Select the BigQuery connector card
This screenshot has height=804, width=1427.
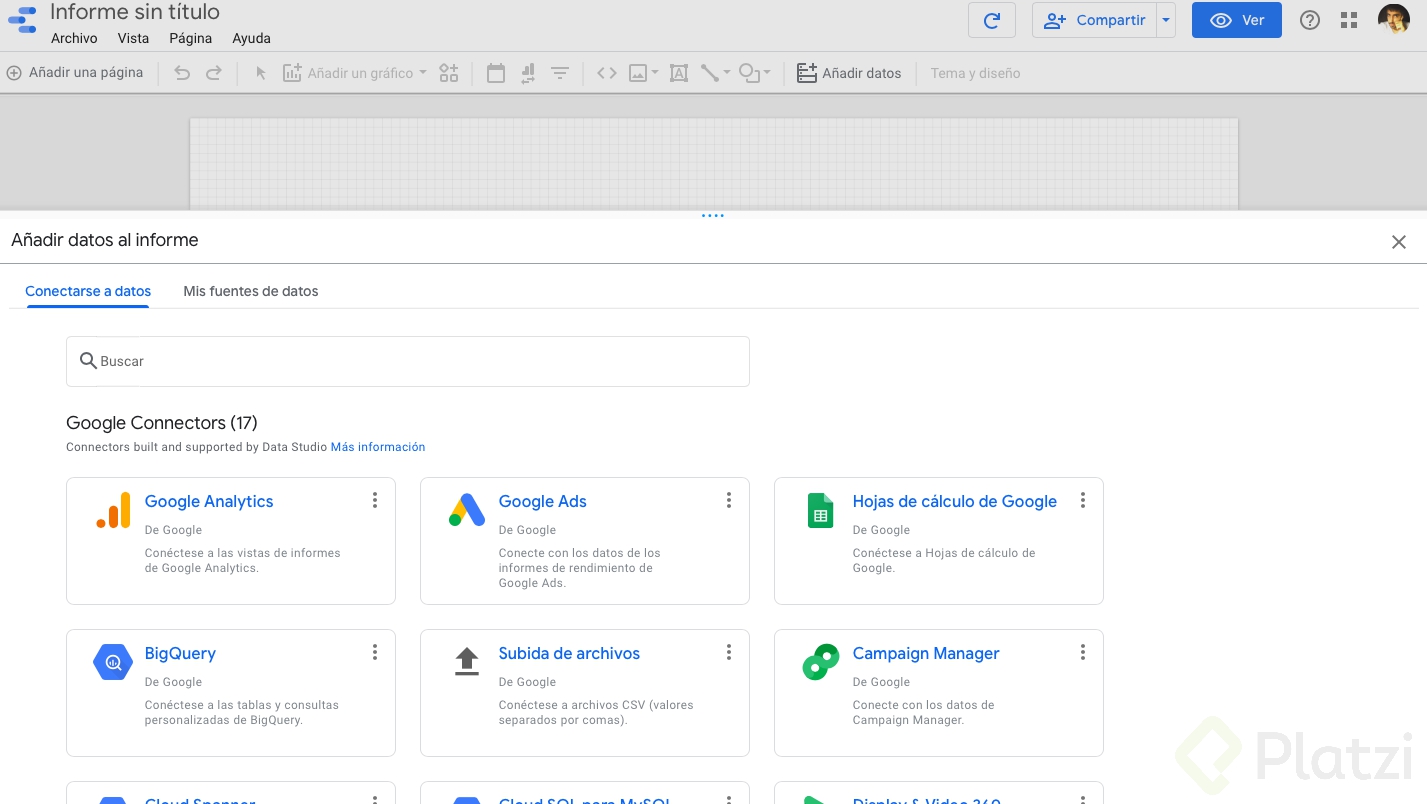click(x=230, y=692)
